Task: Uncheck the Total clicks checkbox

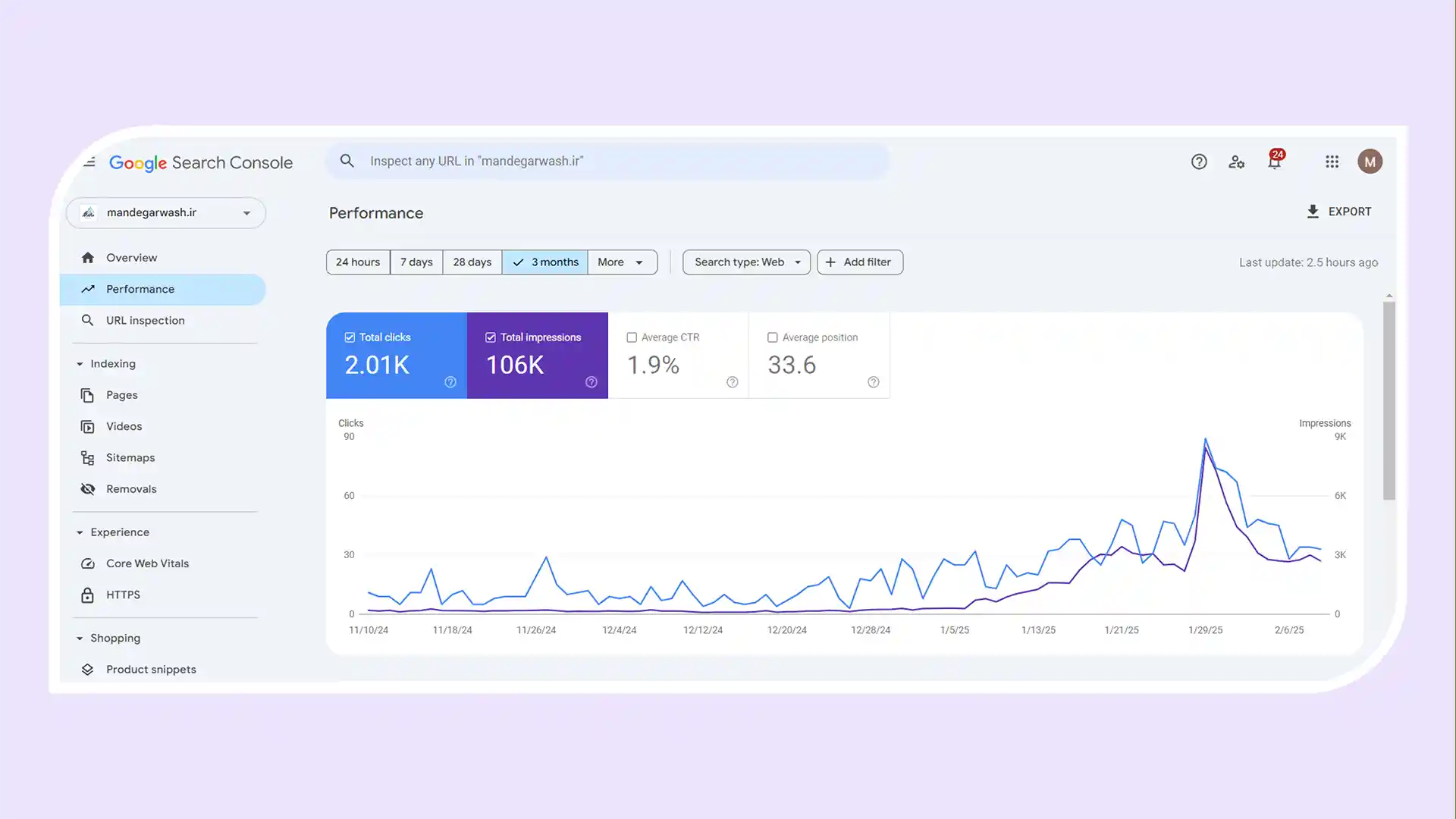Action: (x=350, y=337)
